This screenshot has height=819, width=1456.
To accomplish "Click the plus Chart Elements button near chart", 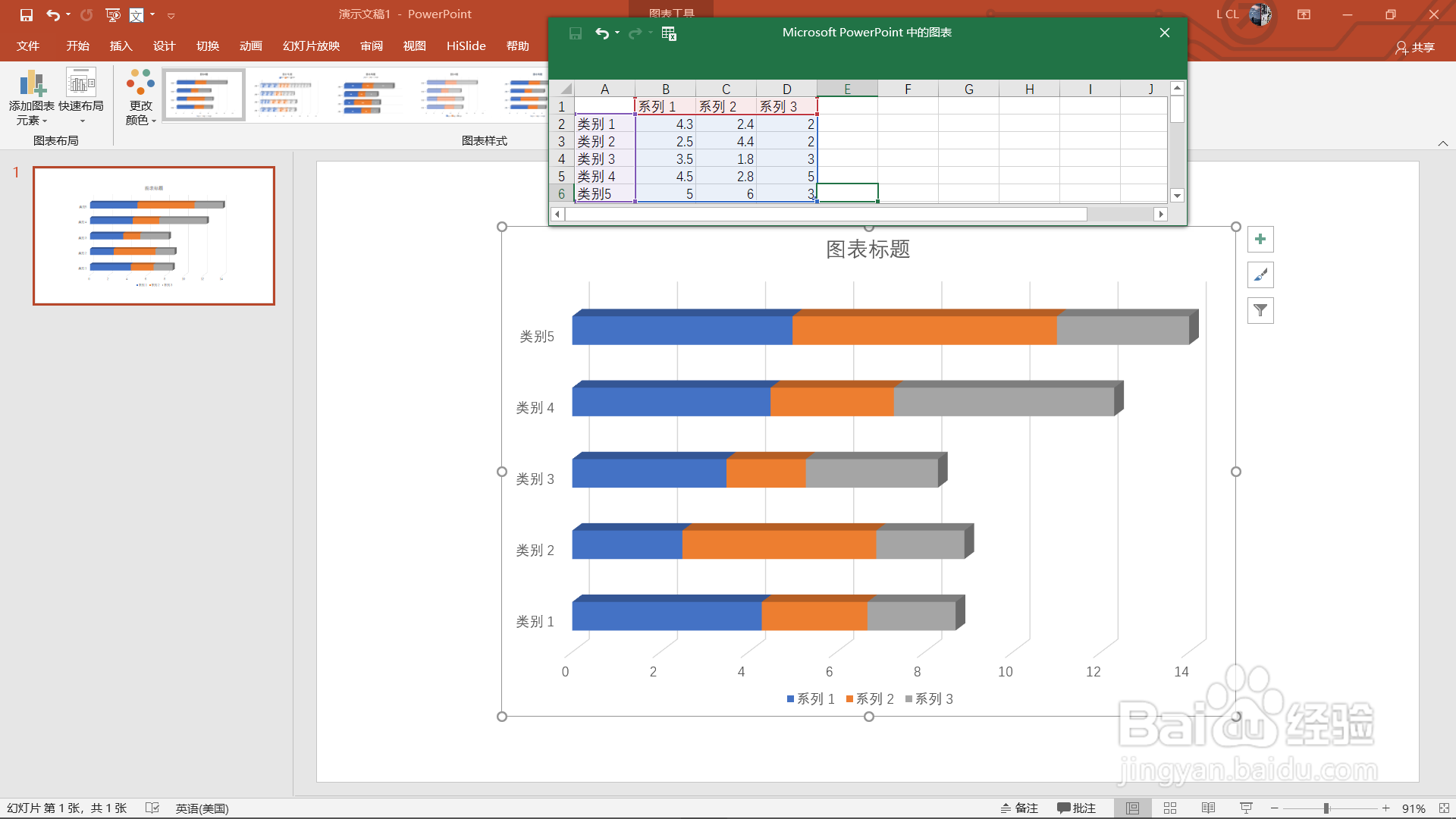I will point(1260,239).
